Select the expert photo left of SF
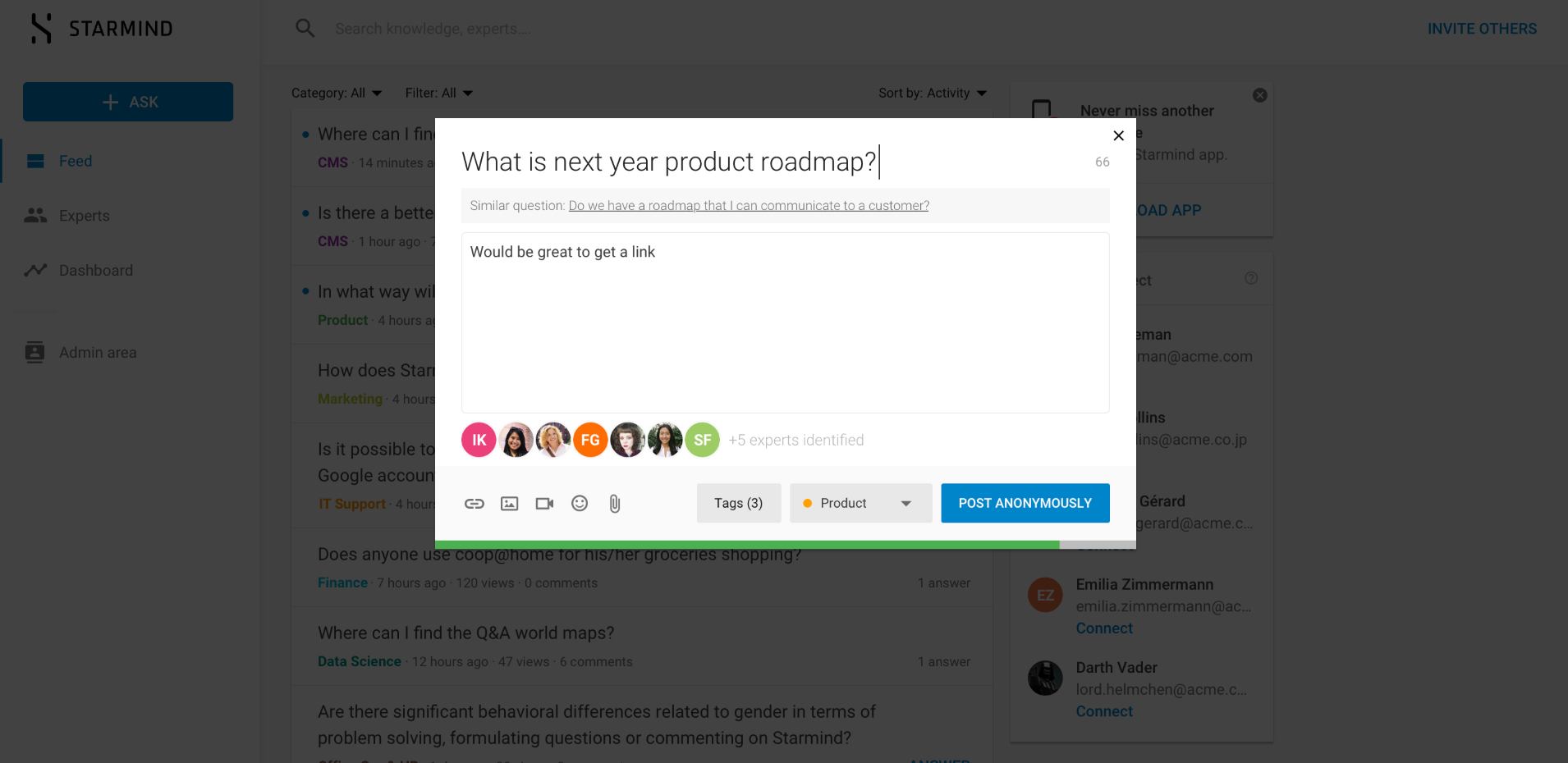Image resolution: width=1568 pixels, height=763 pixels. (665, 440)
